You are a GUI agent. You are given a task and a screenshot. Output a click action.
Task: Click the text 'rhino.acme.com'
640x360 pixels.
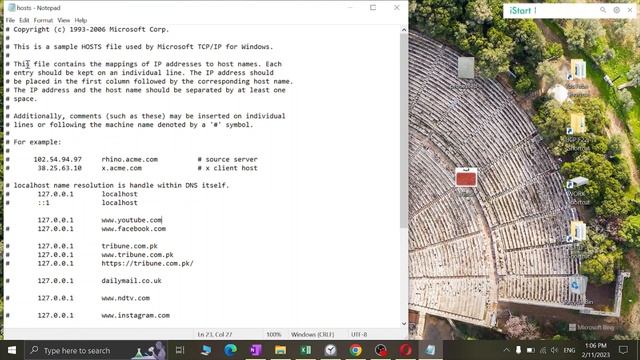point(129,159)
